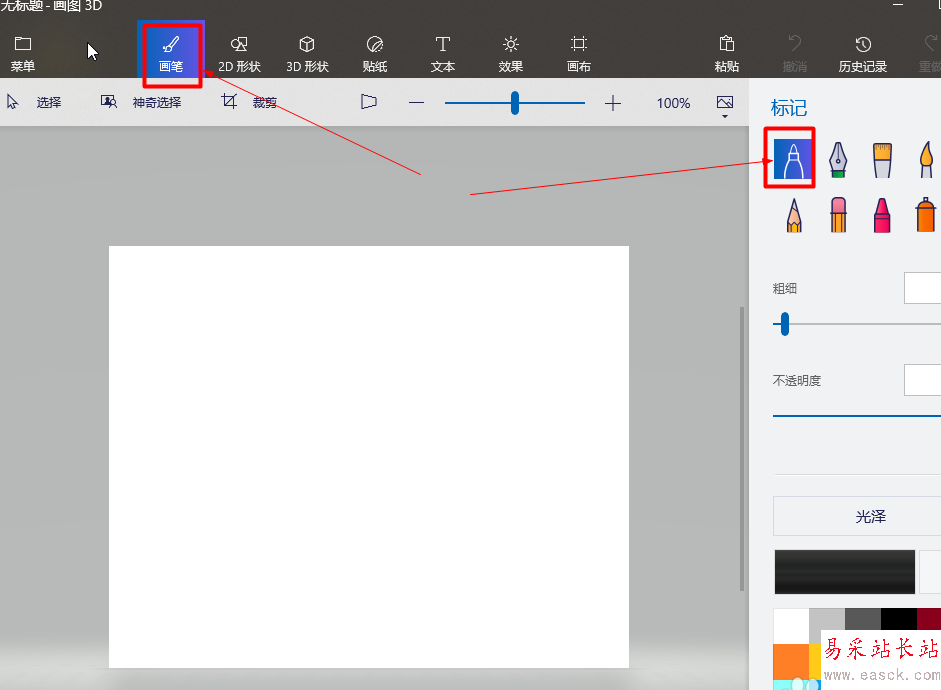Click the 粗细 thickness value field
The height and width of the screenshot is (690, 941).
(x=922, y=288)
